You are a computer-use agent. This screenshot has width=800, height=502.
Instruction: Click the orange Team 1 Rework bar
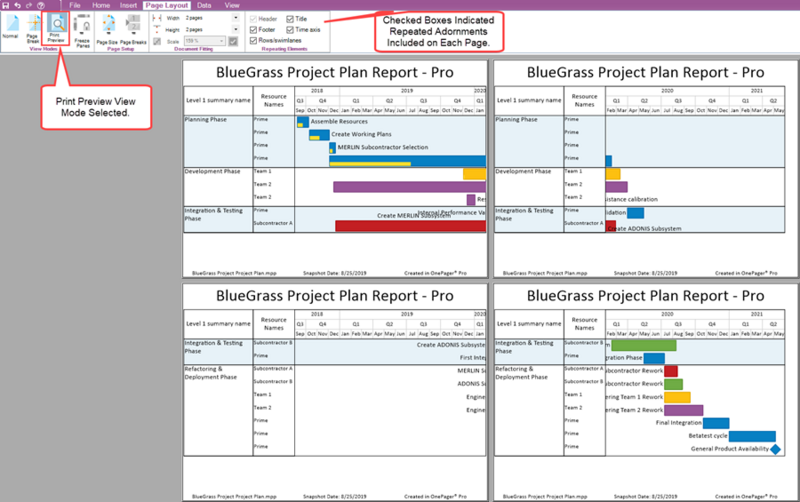click(677, 397)
